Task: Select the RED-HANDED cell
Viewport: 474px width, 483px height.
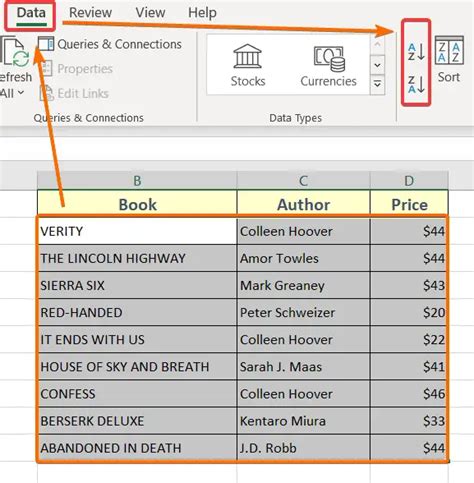Action: click(x=137, y=312)
